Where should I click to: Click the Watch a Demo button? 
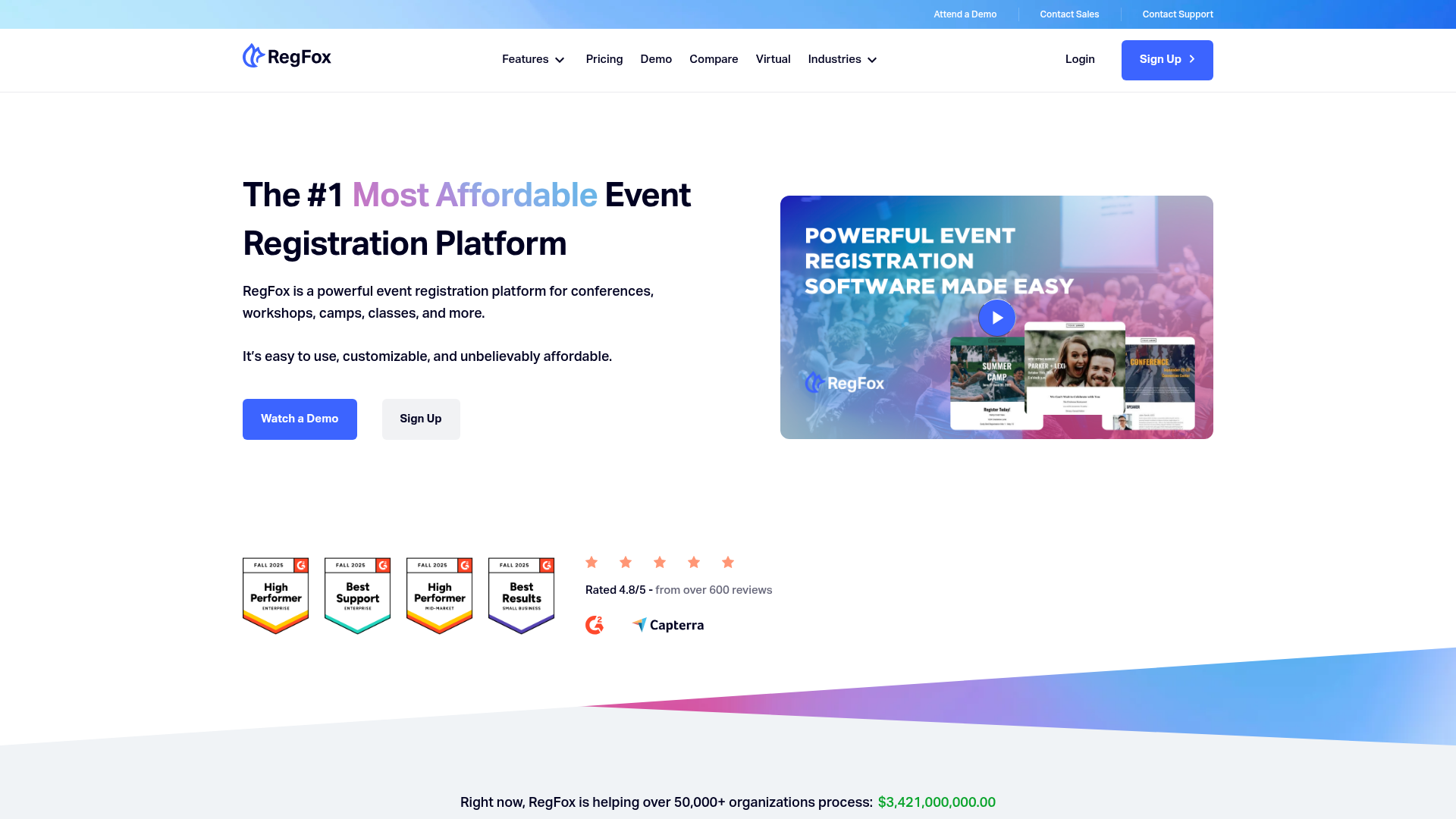300,419
